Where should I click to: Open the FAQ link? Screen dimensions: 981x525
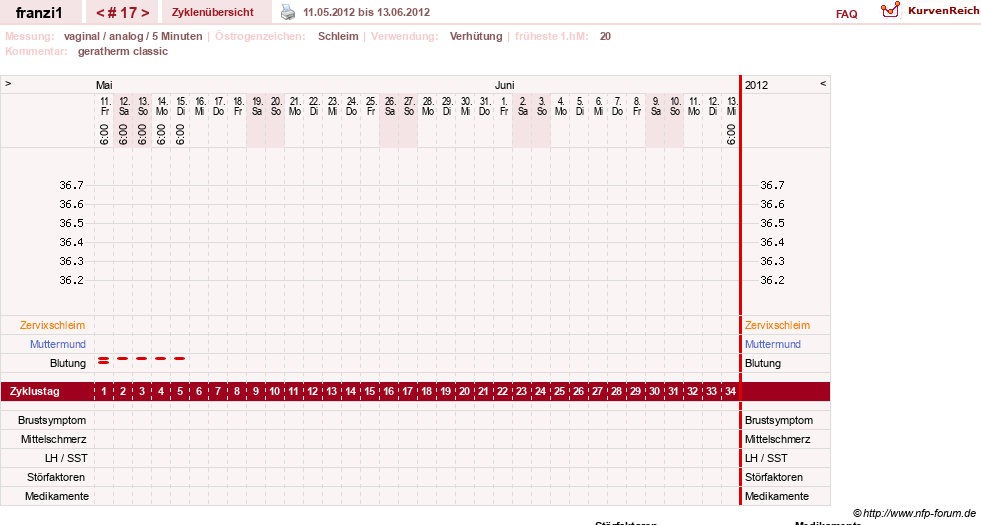pyautogui.click(x=846, y=14)
